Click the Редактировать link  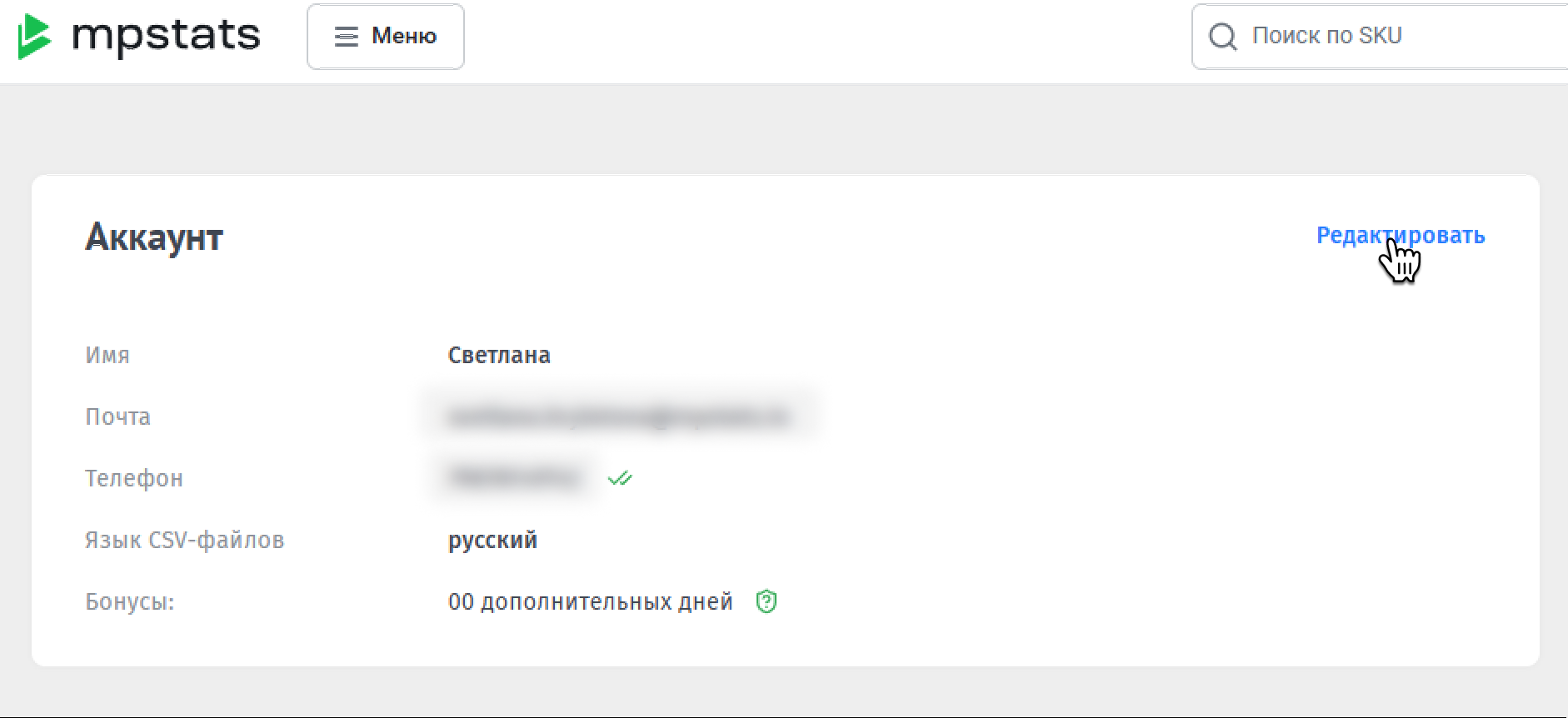point(1400,236)
